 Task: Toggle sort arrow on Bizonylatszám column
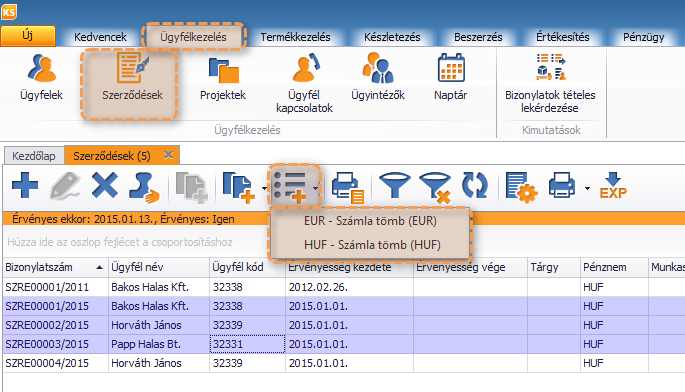(100, 267)
